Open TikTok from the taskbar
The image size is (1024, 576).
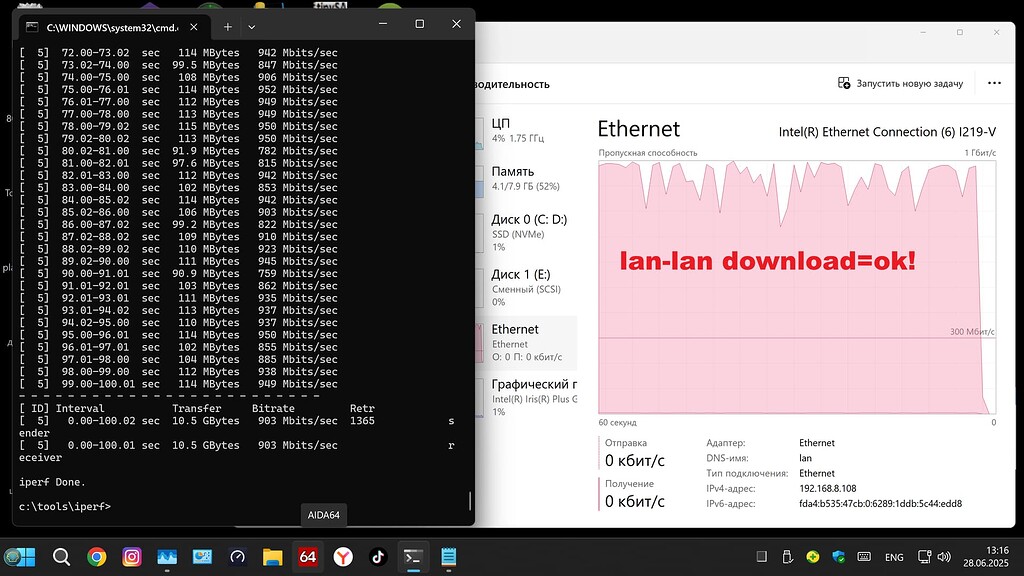[378, 556]
